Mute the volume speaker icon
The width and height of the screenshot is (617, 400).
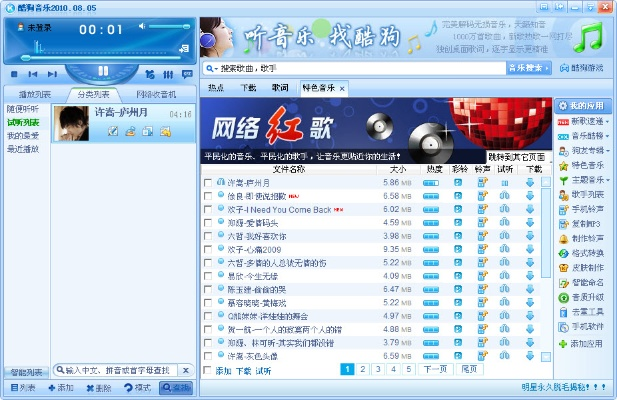(x=142, y=26)
